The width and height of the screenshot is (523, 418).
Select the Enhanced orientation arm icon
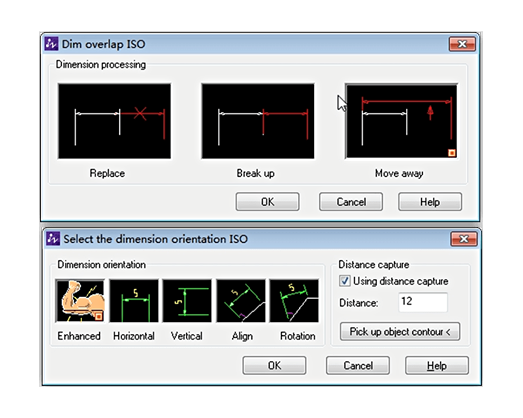[x=80, y=301]
